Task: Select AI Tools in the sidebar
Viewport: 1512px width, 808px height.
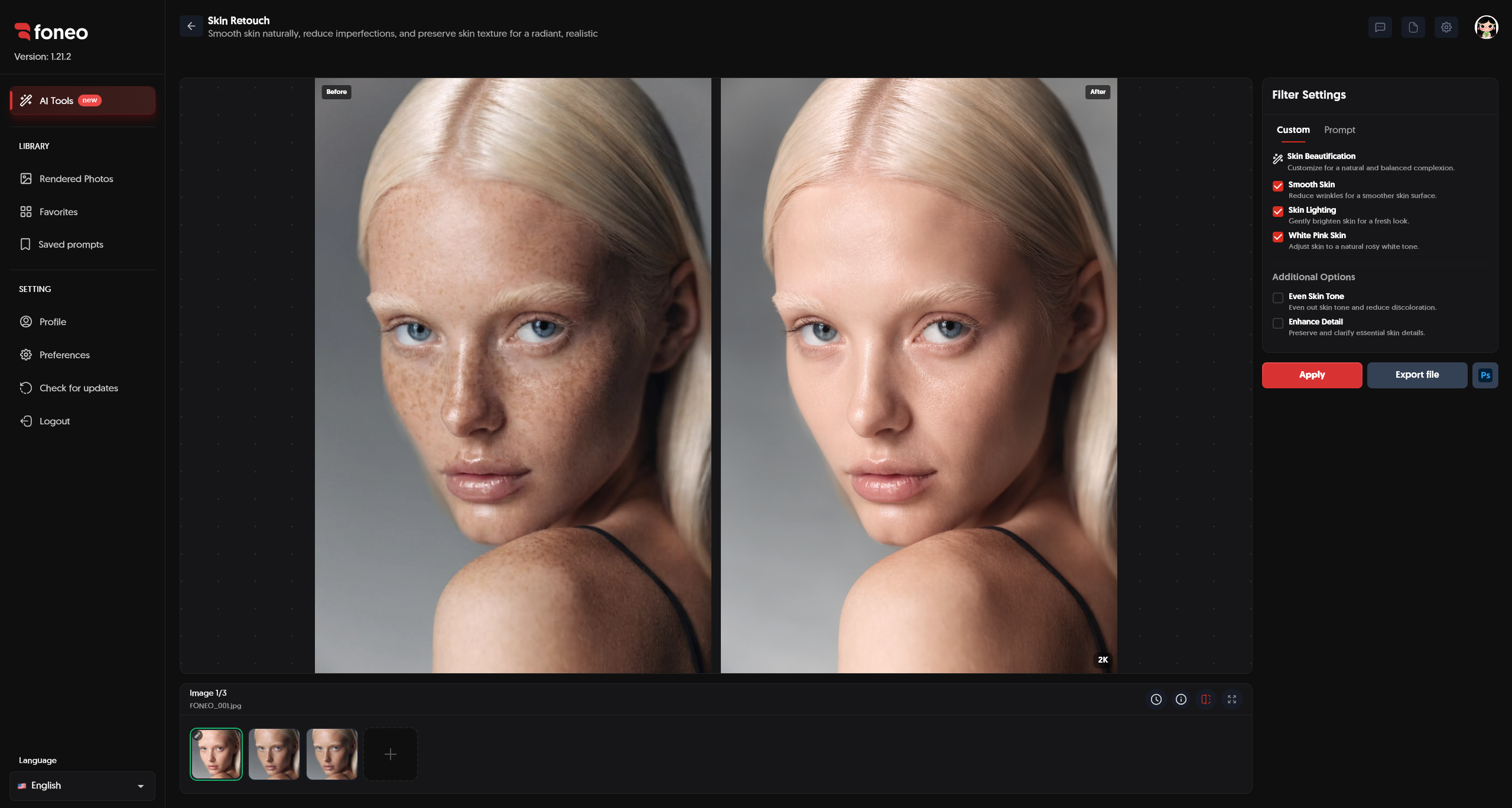Action: tap(82, 100)
